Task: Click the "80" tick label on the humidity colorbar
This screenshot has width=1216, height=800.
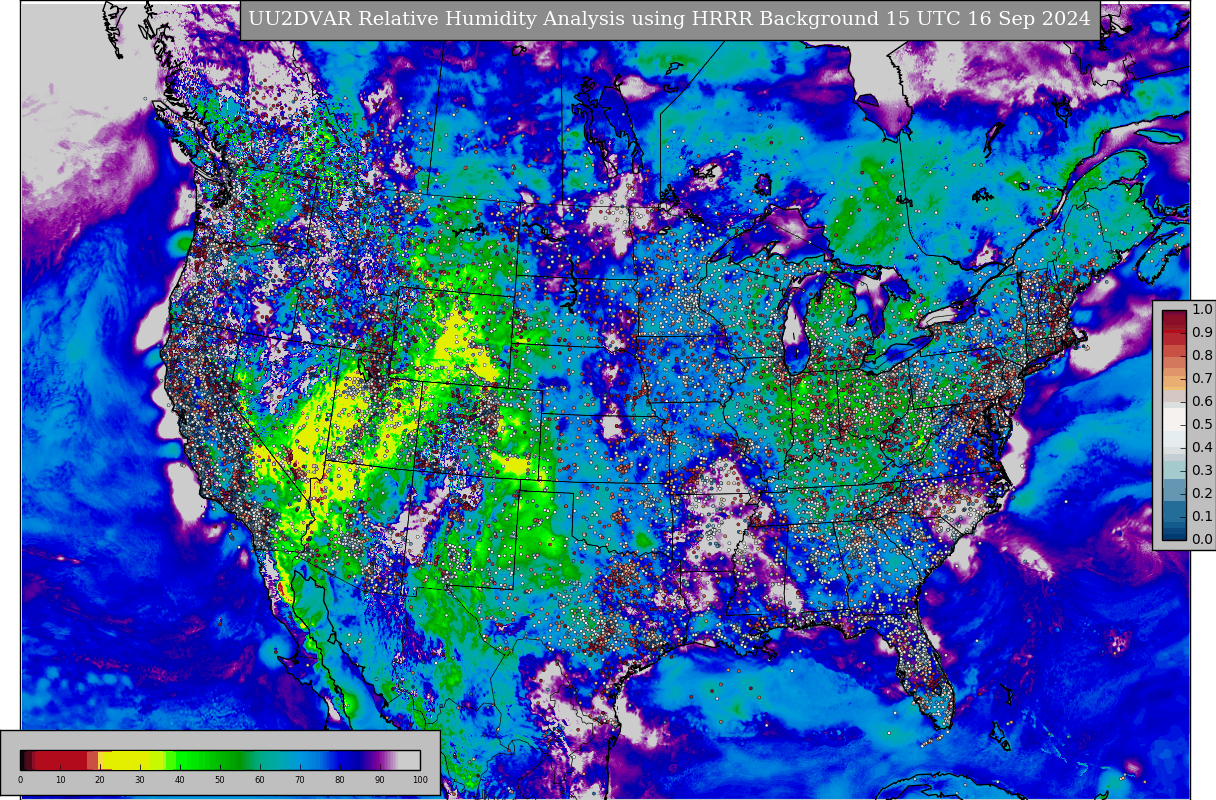Action: (340, 780)
